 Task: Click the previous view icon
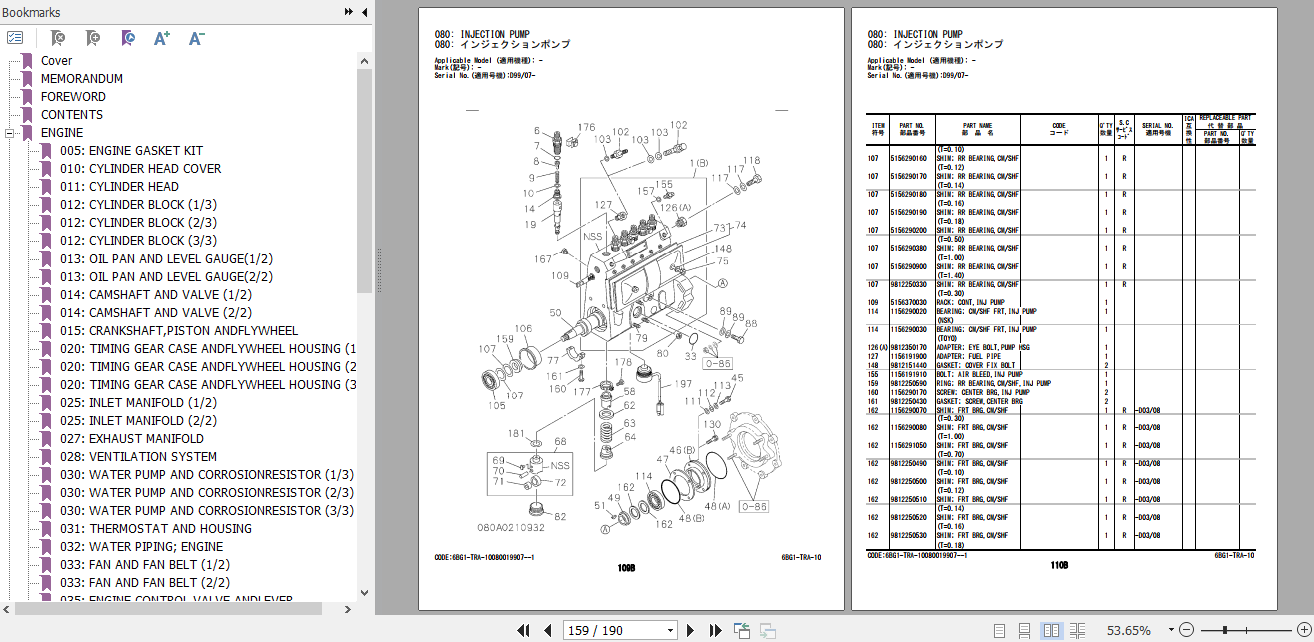742,630
